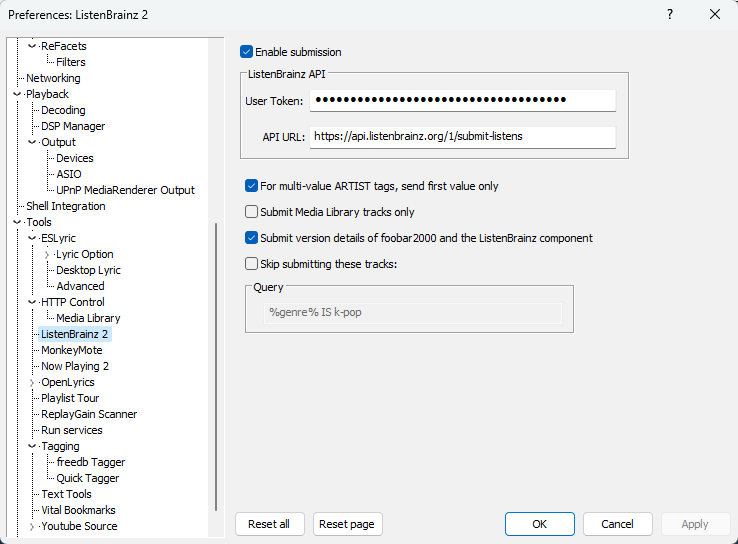
Task: Select the ListenBrainz 2 tree item
Action: click(x=74, y=334)
